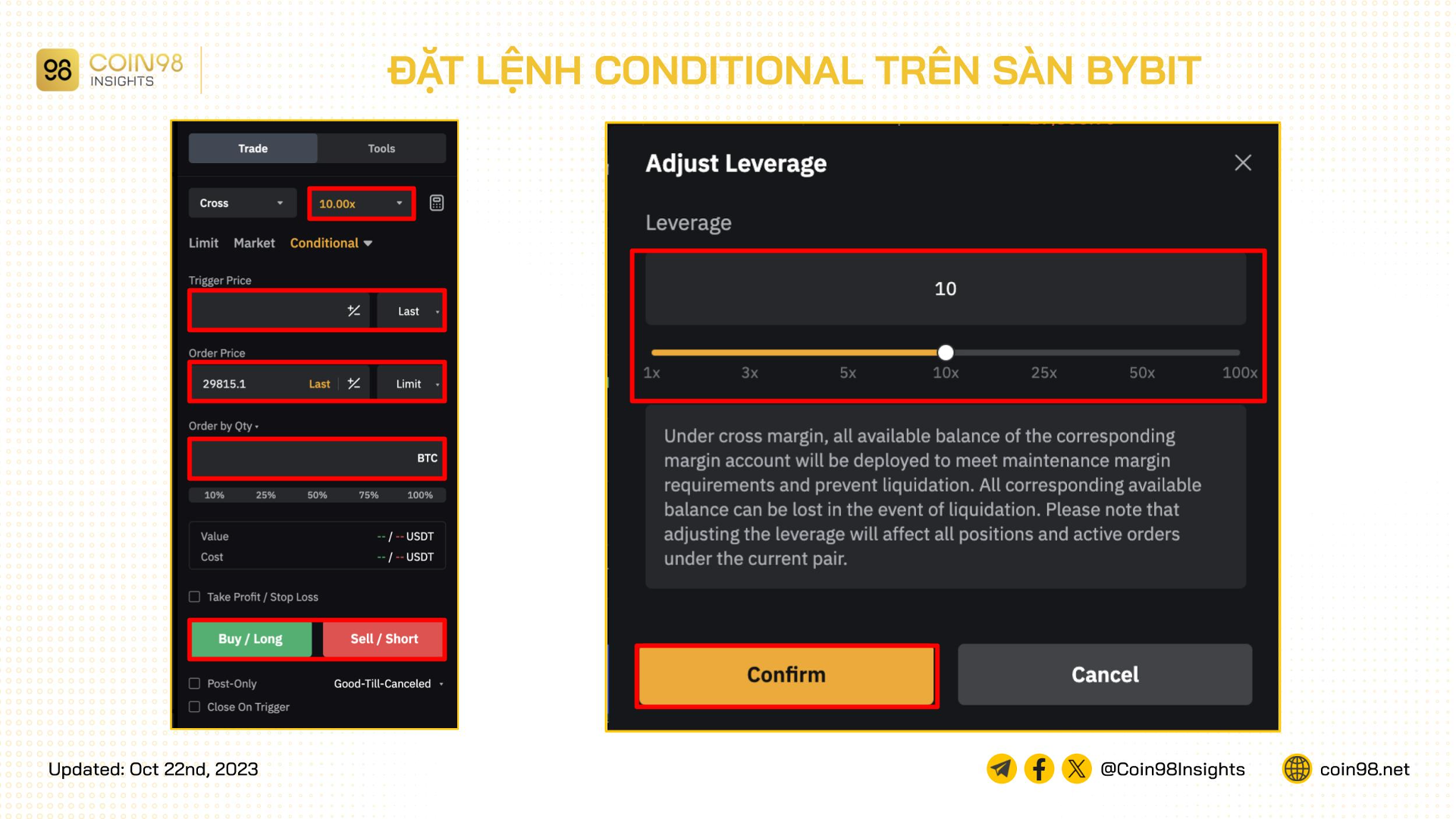Click the transfer/convert icon on Order Price

[x=354, y=383]
